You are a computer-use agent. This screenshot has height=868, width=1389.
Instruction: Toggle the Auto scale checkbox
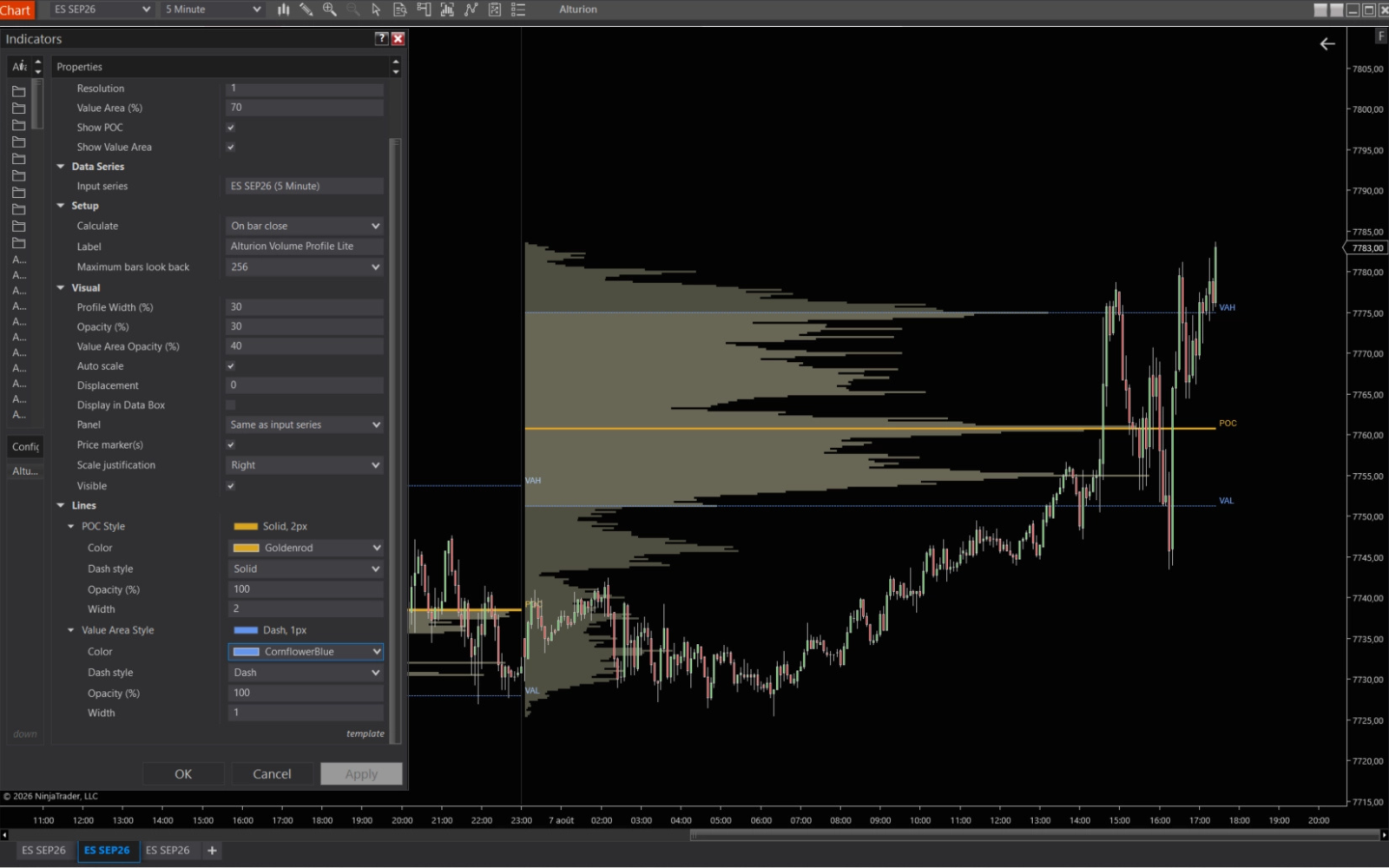[x=231, y=366]
